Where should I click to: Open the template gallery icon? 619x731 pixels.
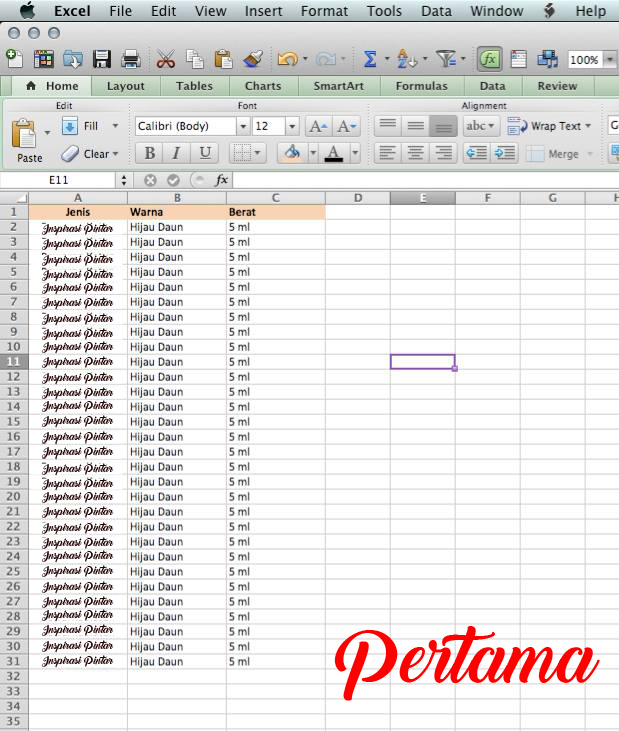point(44,59)
